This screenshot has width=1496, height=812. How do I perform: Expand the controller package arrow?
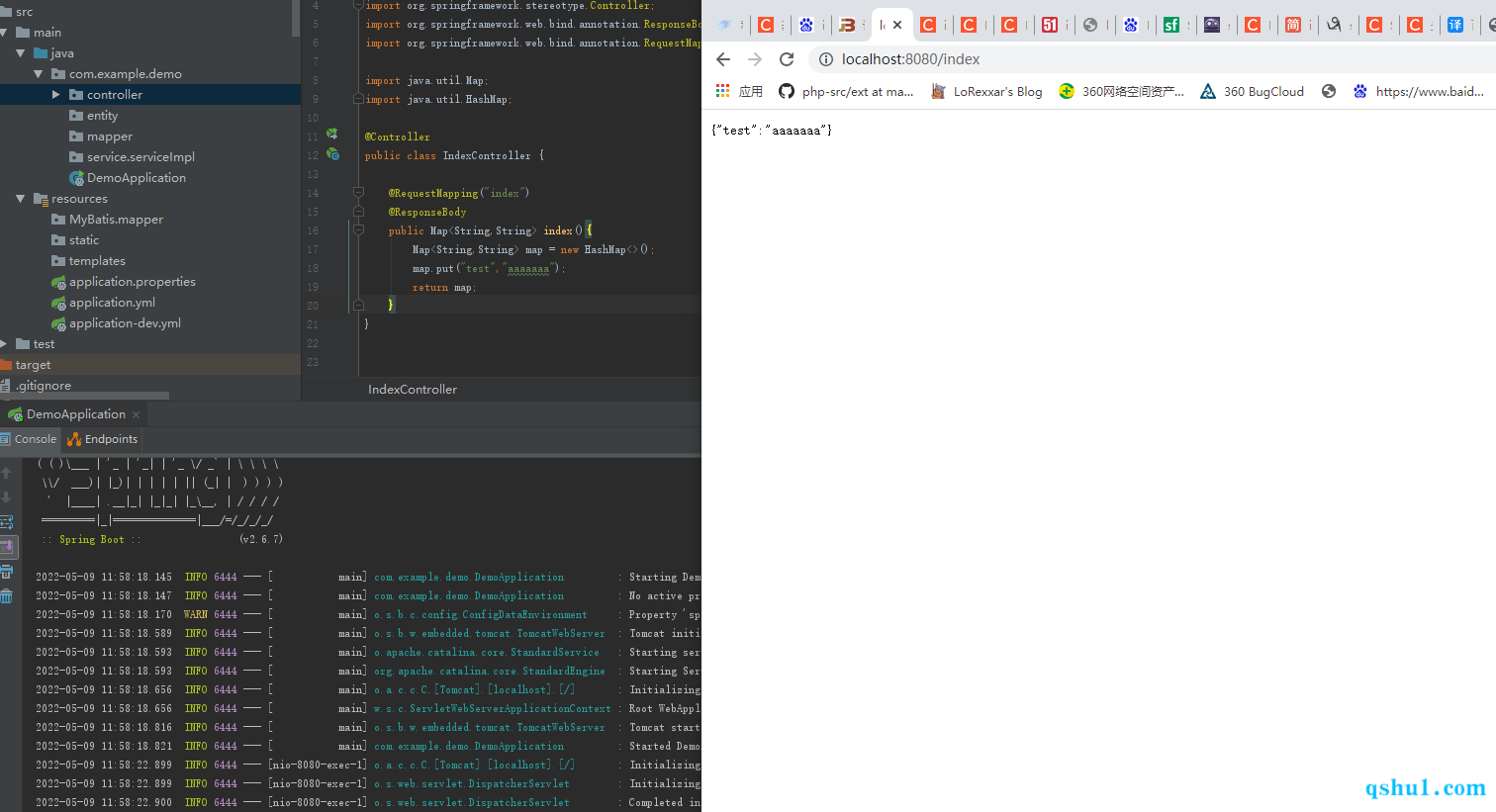pyautogui.click(x=56, y=95)
